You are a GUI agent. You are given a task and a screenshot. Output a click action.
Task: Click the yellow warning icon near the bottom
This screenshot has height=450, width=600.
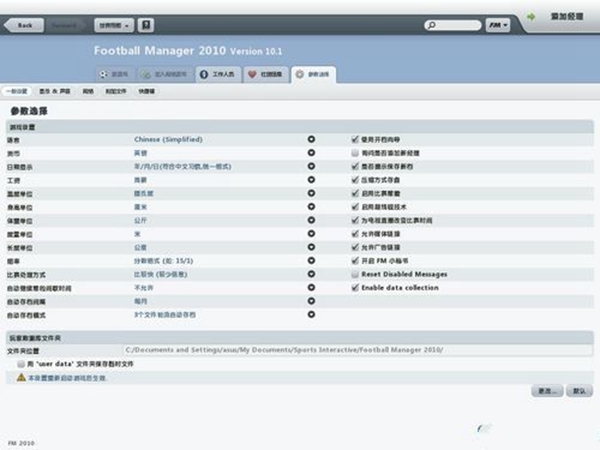pyautogui.click(x=21, y=377)
